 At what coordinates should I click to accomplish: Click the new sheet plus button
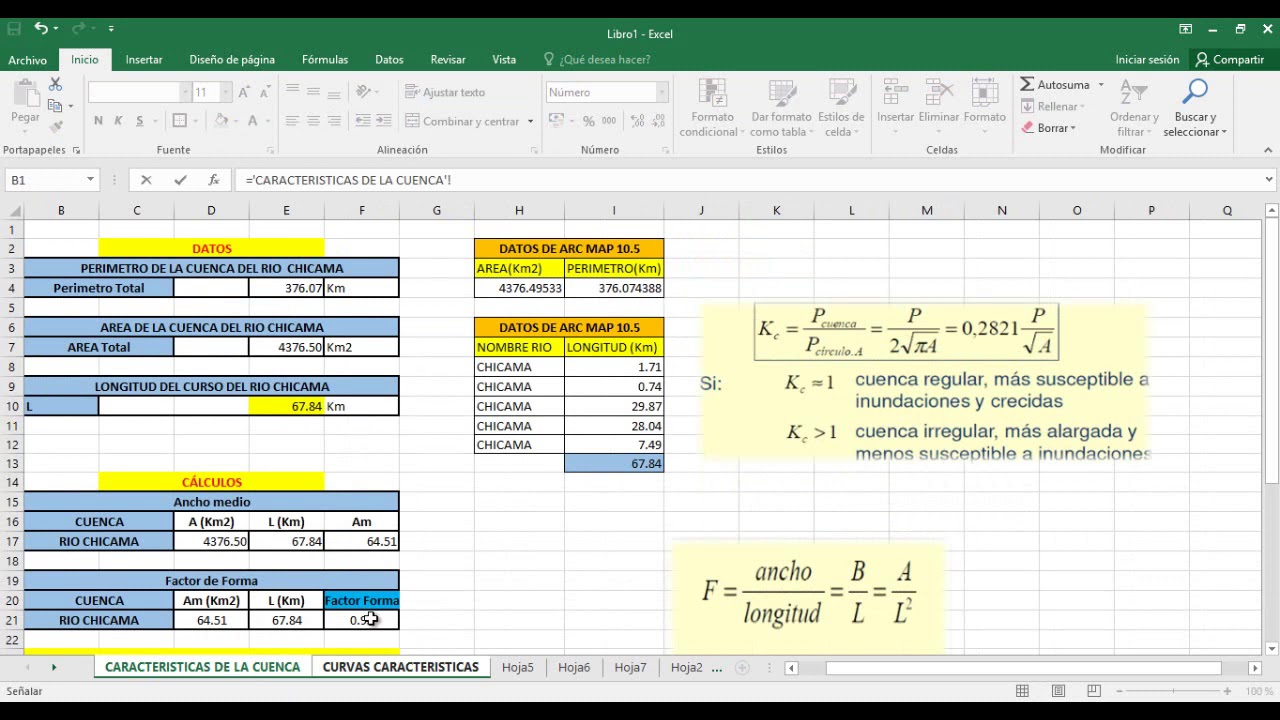click(742, 667)
